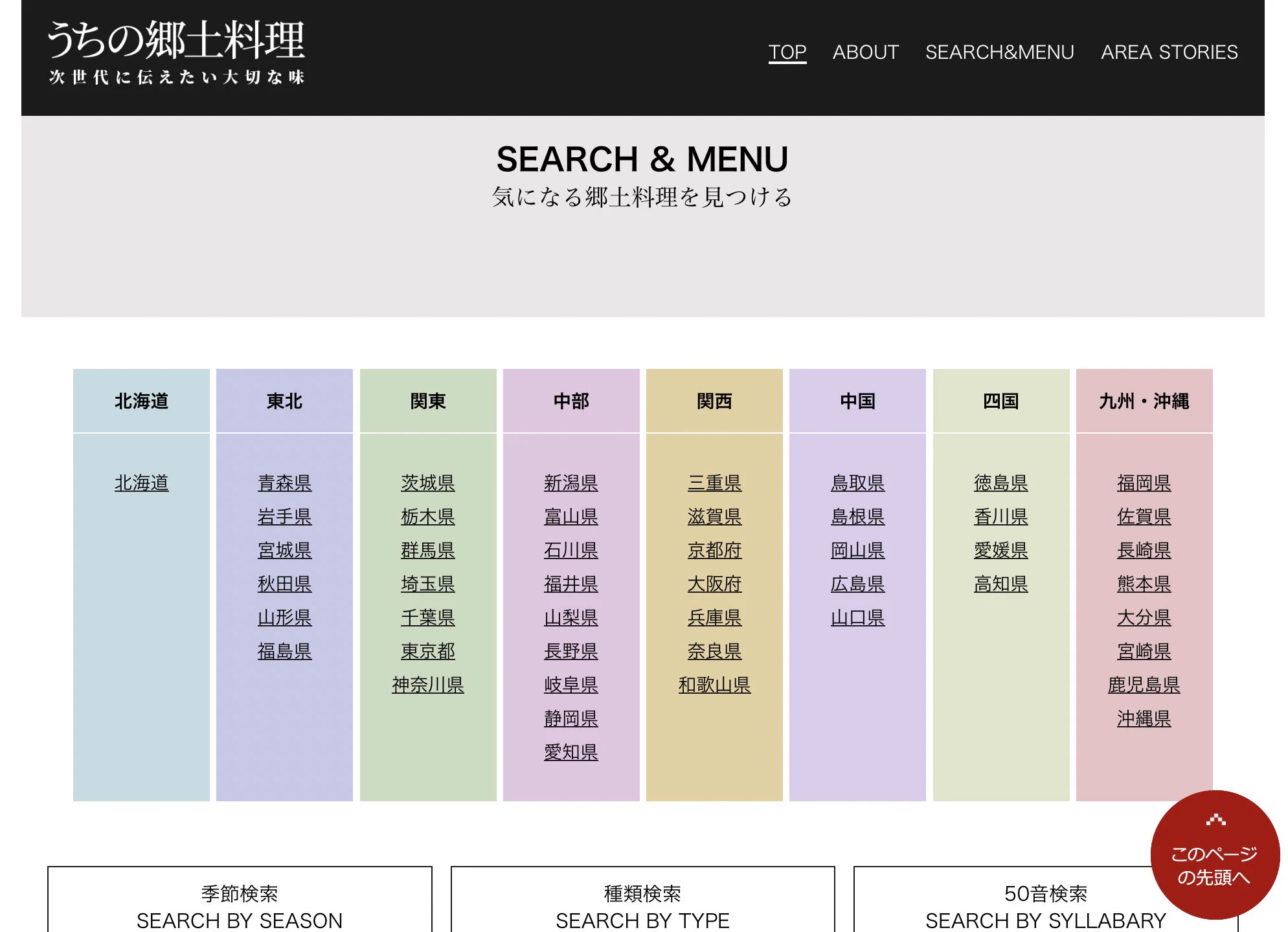1288x932 pixels.
Task: Choose 神奈川県 from the 関東 list
Action: pyautogui.click(x=427, y=685)
